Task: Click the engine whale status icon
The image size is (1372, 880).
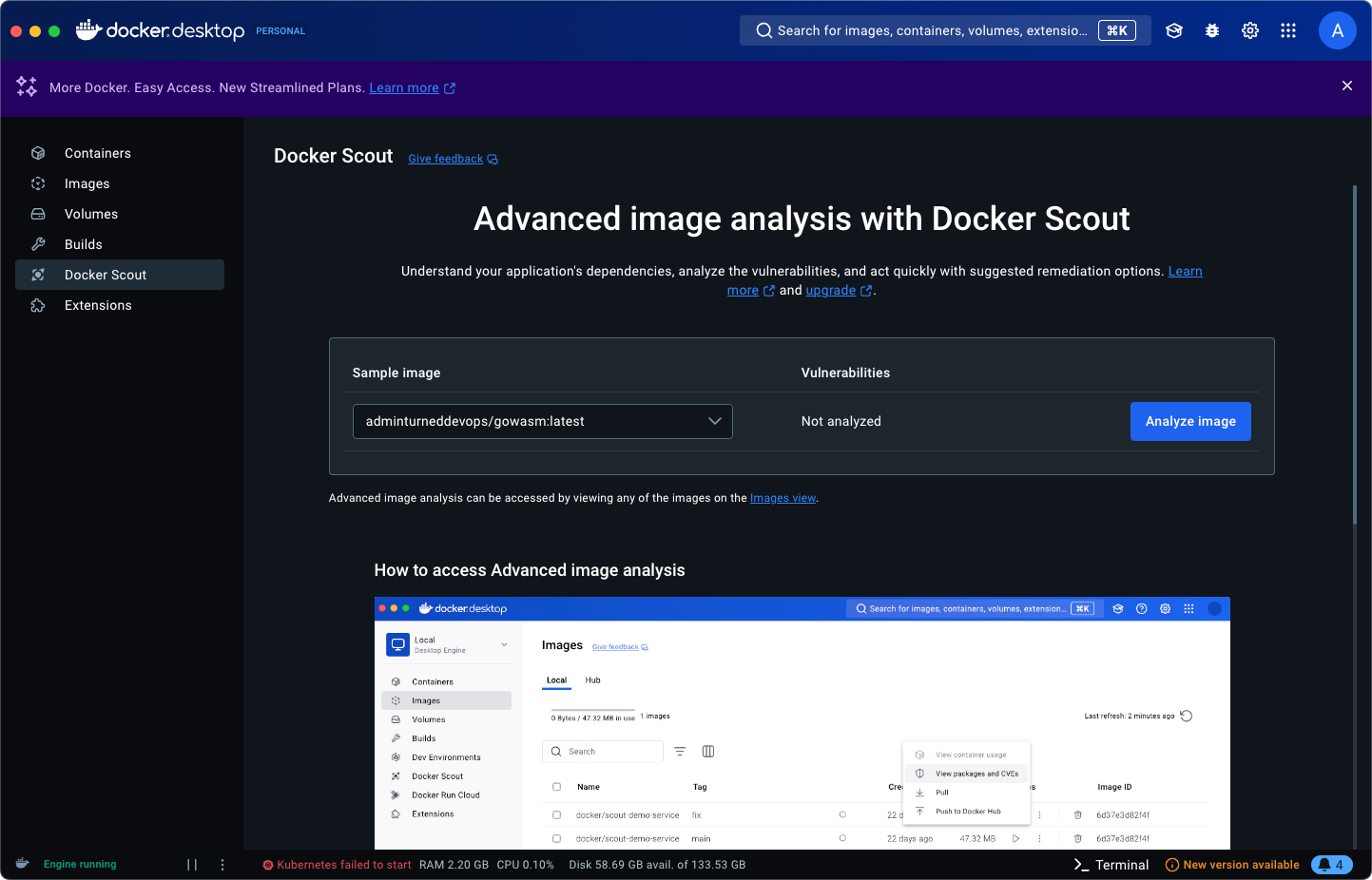Action: tap(23, 864)
